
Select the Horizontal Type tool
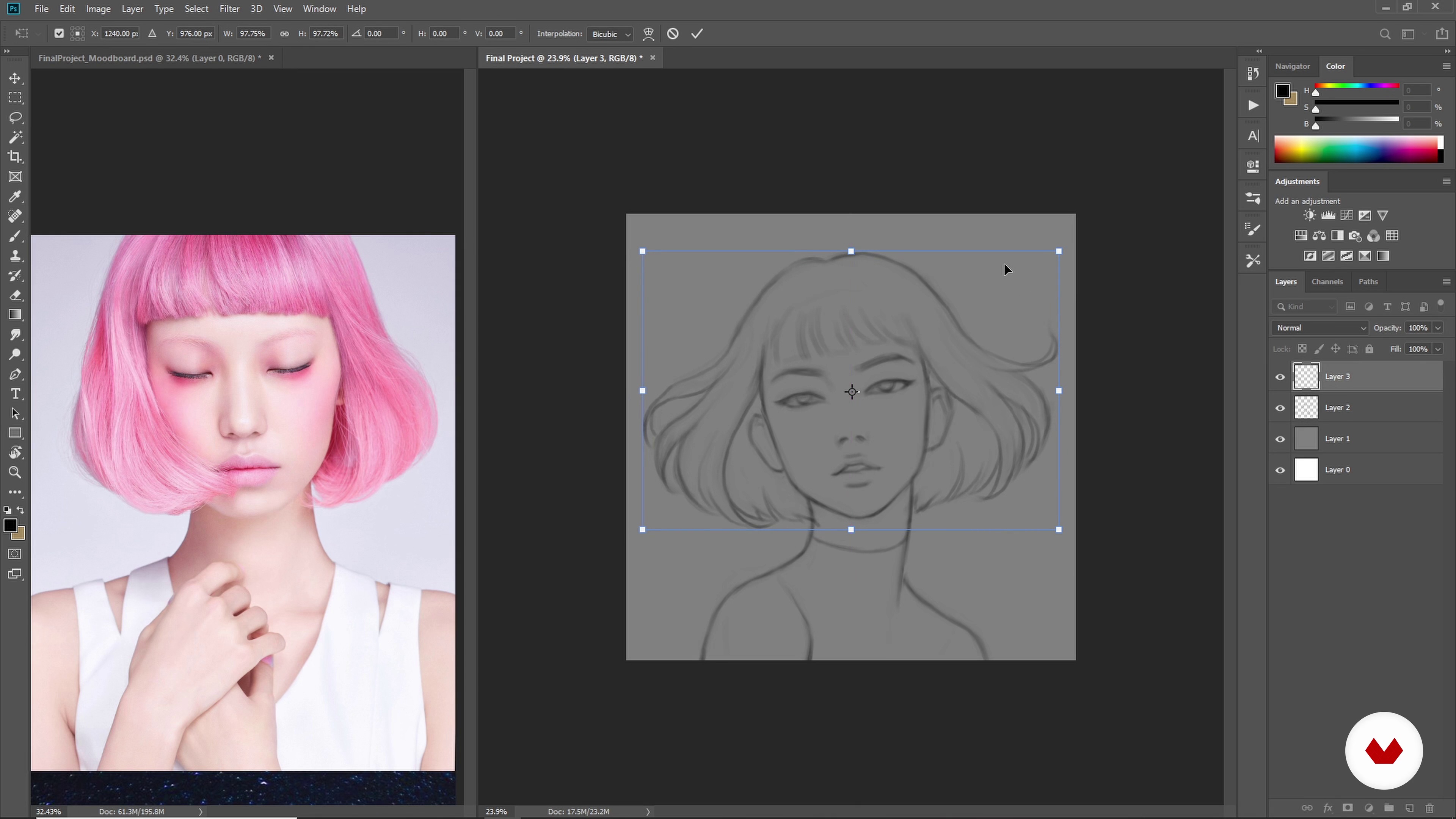15,394
